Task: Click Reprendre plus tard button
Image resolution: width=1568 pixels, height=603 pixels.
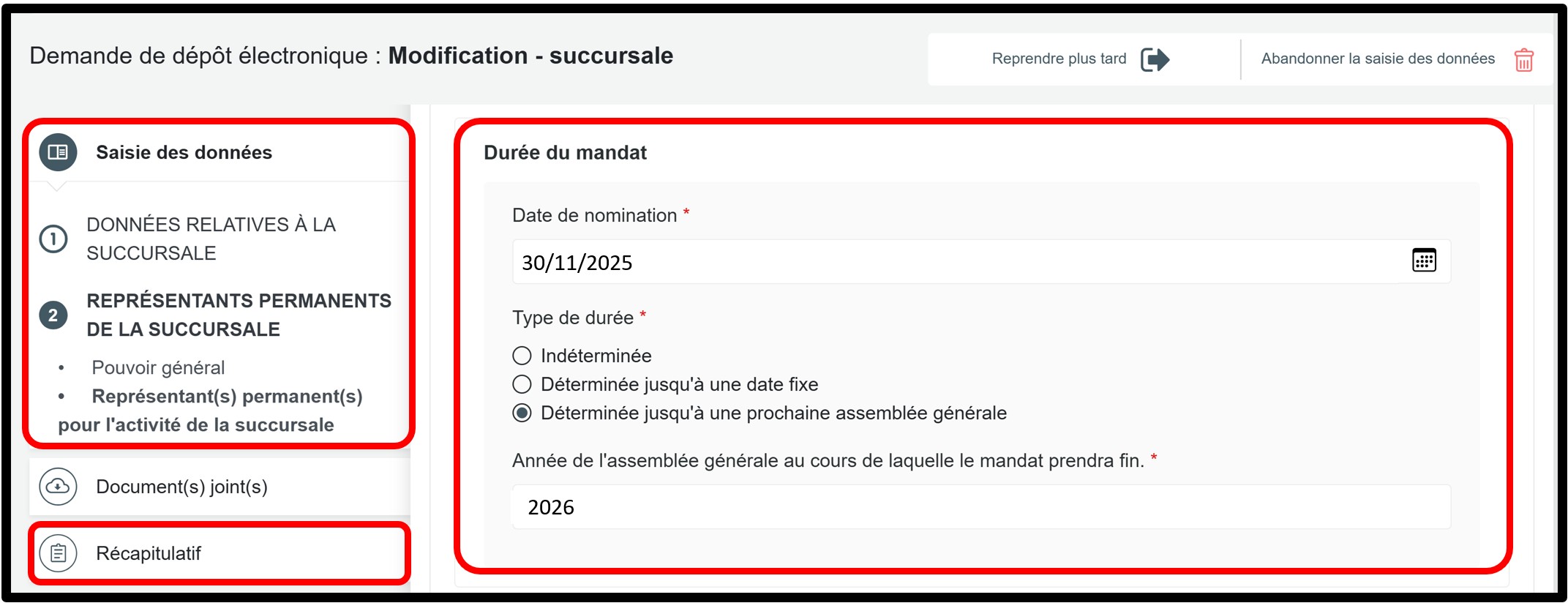Action: (1059, 59)
